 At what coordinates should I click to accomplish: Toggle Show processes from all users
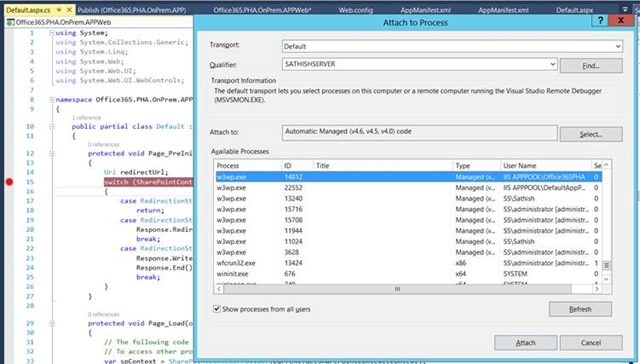coord(217,309)
